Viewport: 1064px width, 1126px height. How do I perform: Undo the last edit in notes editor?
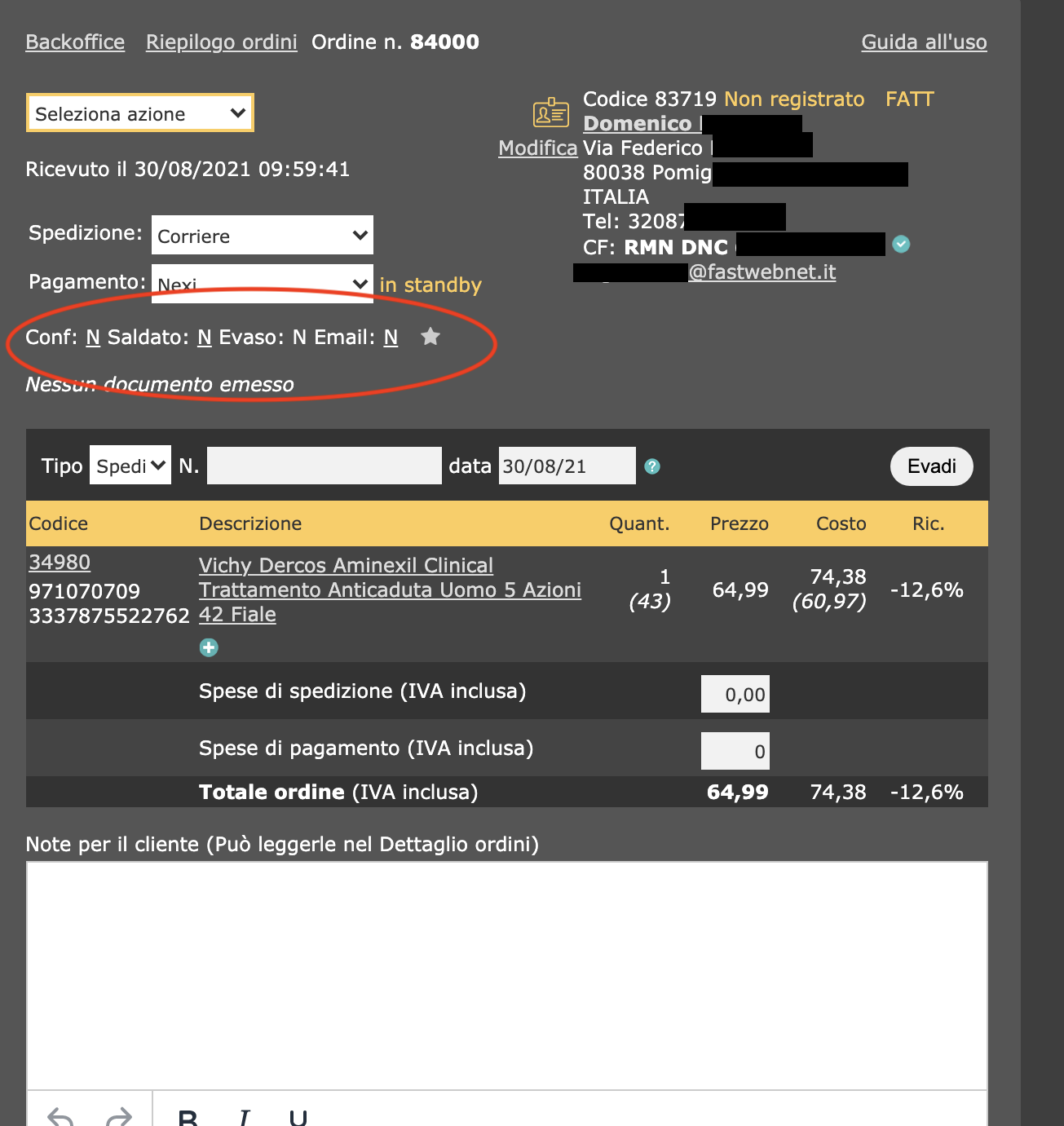coord(60,1116)
